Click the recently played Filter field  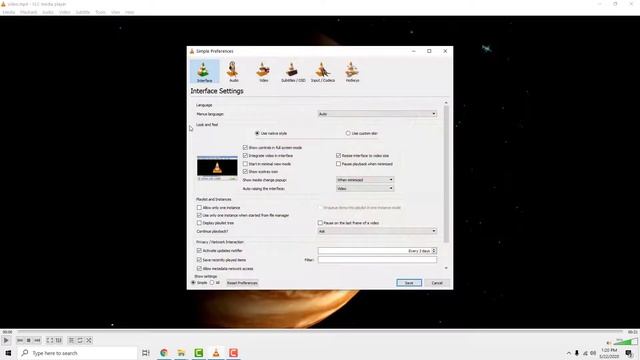pyautogui.click(x=377, y=260)
